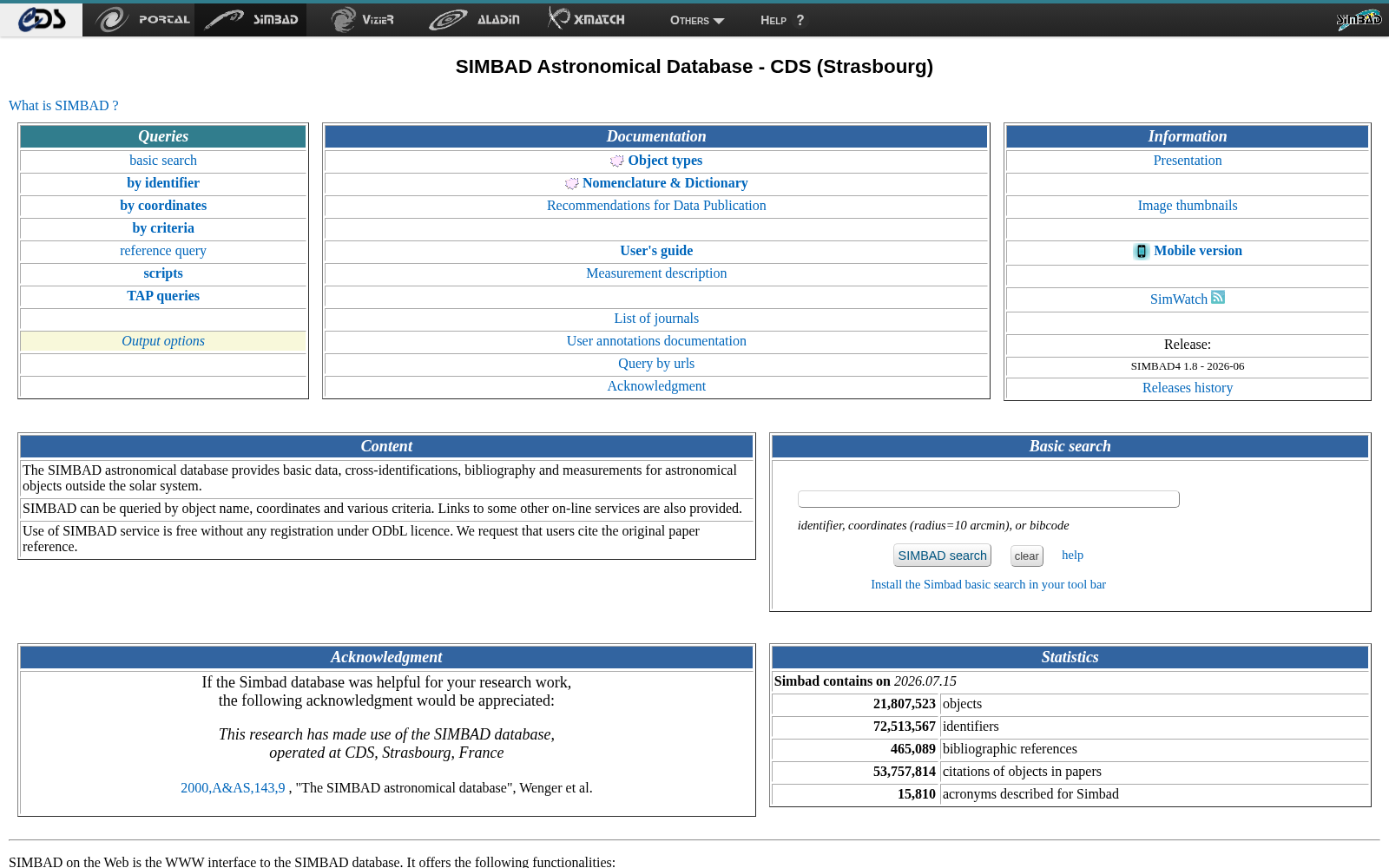Click the 465,089 bibliographic references value
This screenshot has height=868, width=1389.
tap(912, 749)
